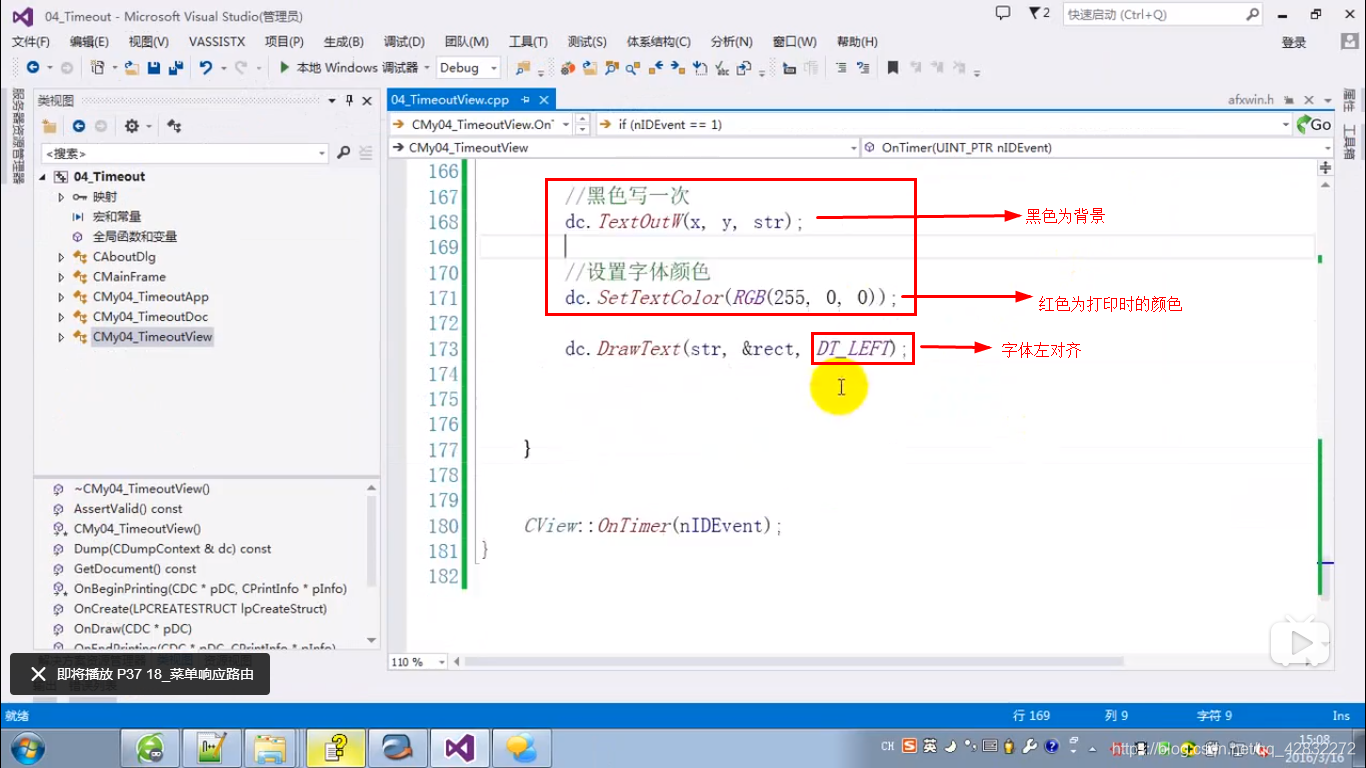The width and height of the screenshot is (1366, 768).
Task: Expand the CMy04_TimeoutApp class node
Action: (x=61, y=297)
